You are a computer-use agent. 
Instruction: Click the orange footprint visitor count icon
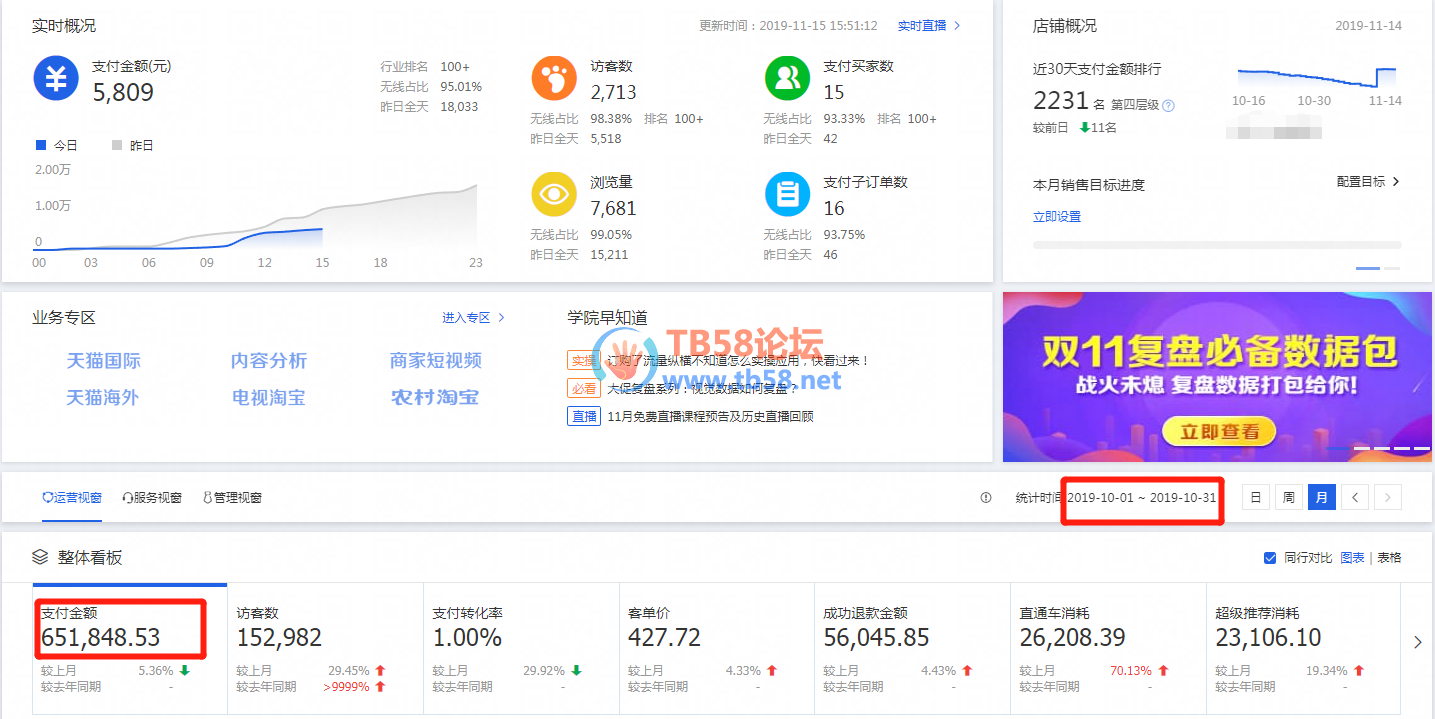click(x=554, y=78)
